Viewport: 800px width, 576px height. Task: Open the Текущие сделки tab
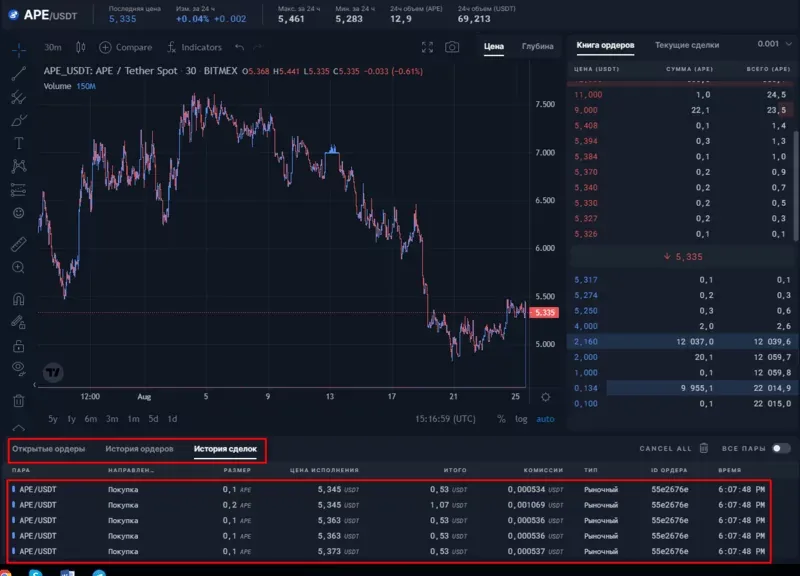pyautogui.click(x=687, y=45)
